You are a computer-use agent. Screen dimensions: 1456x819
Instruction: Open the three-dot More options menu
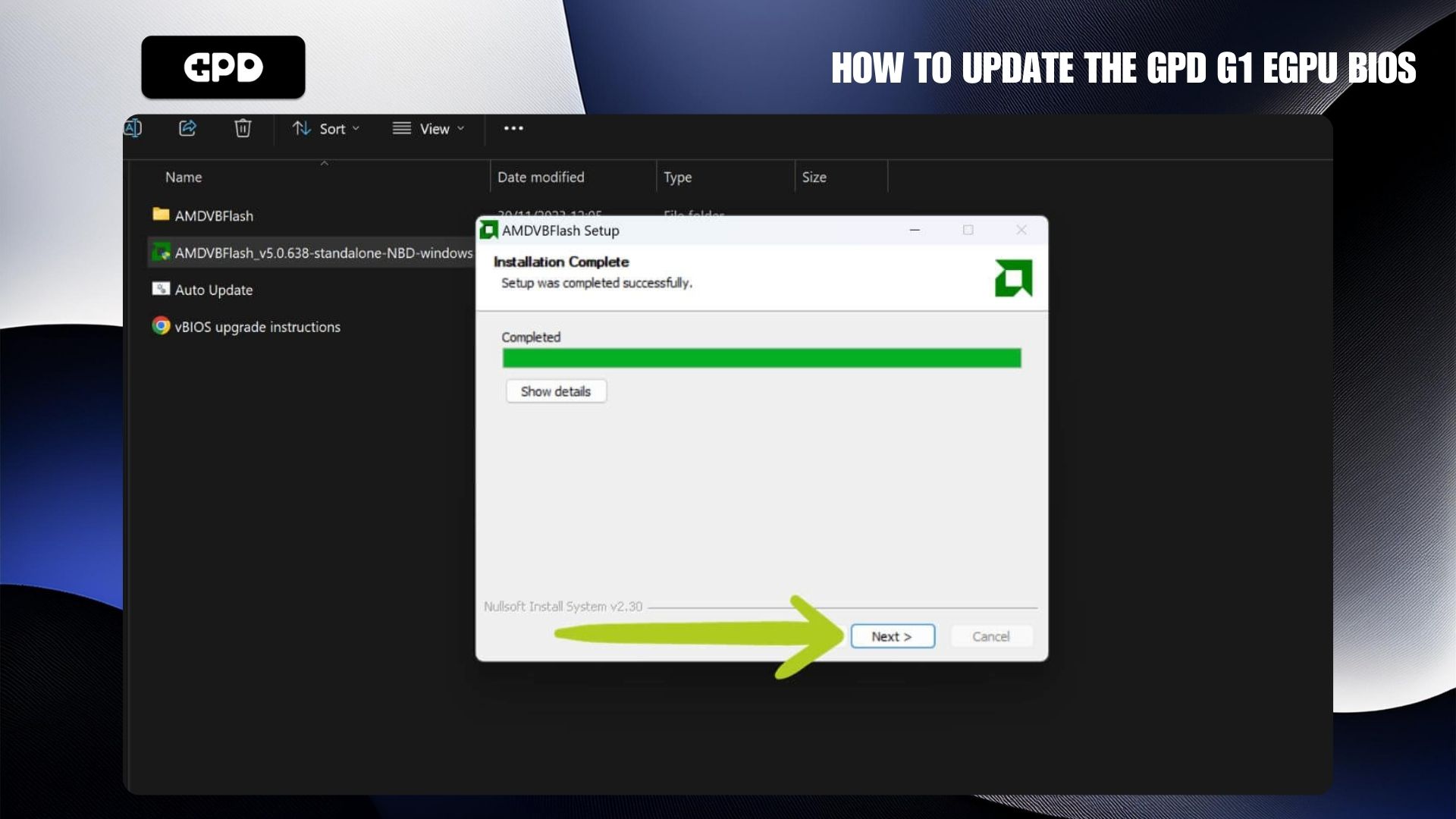[513, 128]
